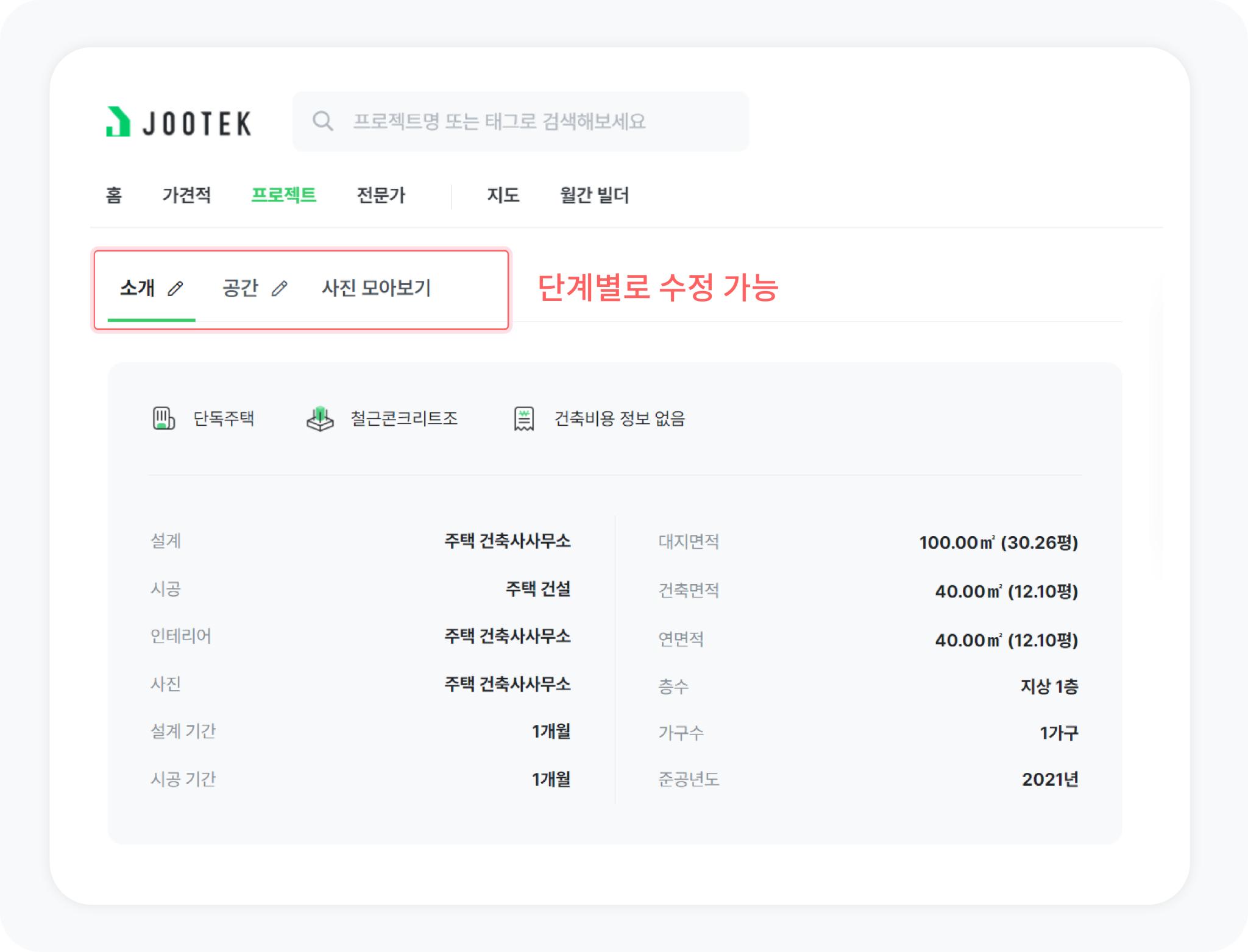Click the search magnifier icon
This screenshot has width=1248, height=952.
(322, 121)
